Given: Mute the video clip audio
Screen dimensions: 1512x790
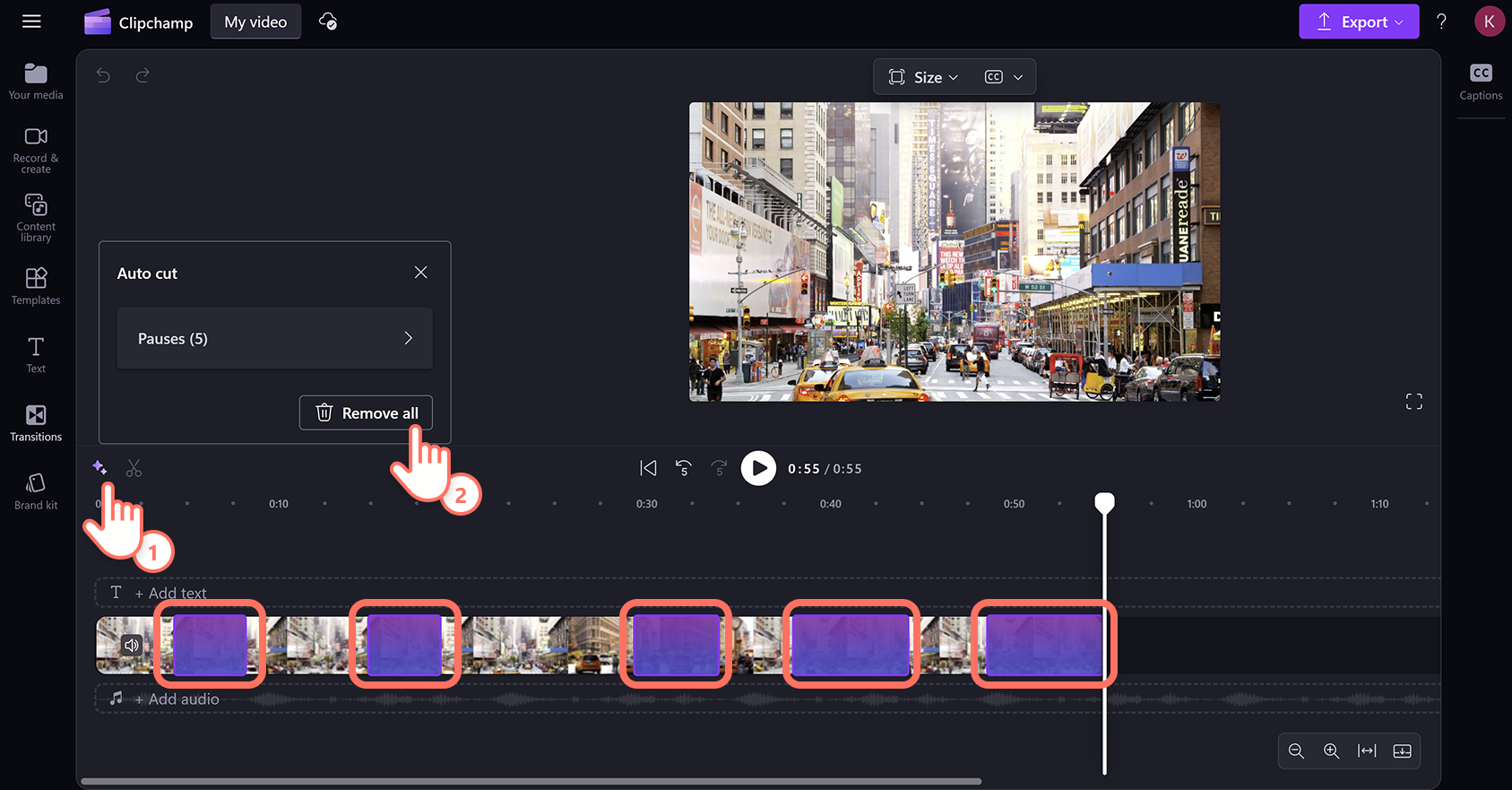Looking at the screenshot, I should (x=132, y=645).
